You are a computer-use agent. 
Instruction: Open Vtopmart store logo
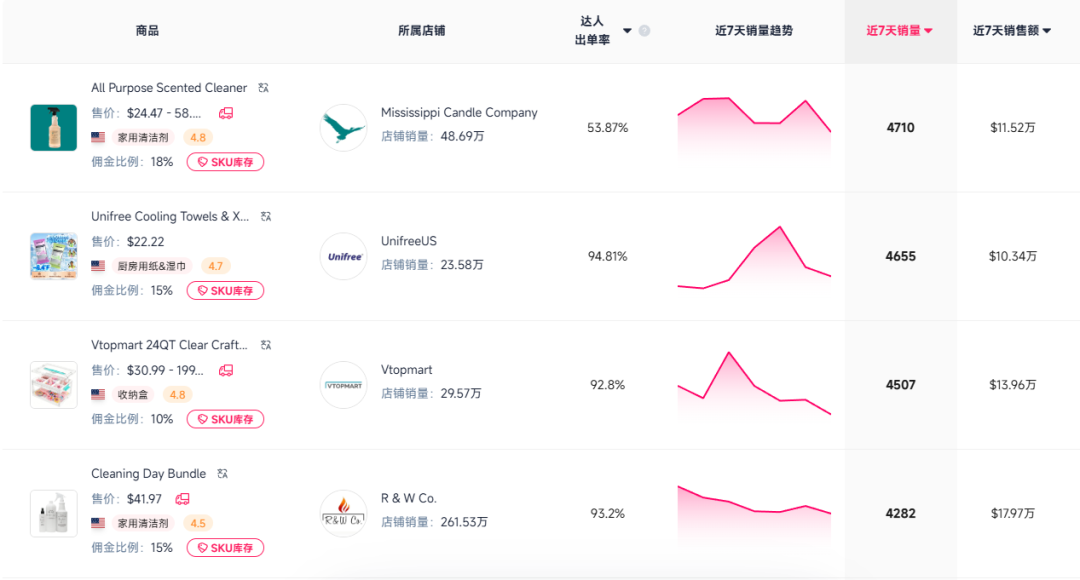click(343, 384)
